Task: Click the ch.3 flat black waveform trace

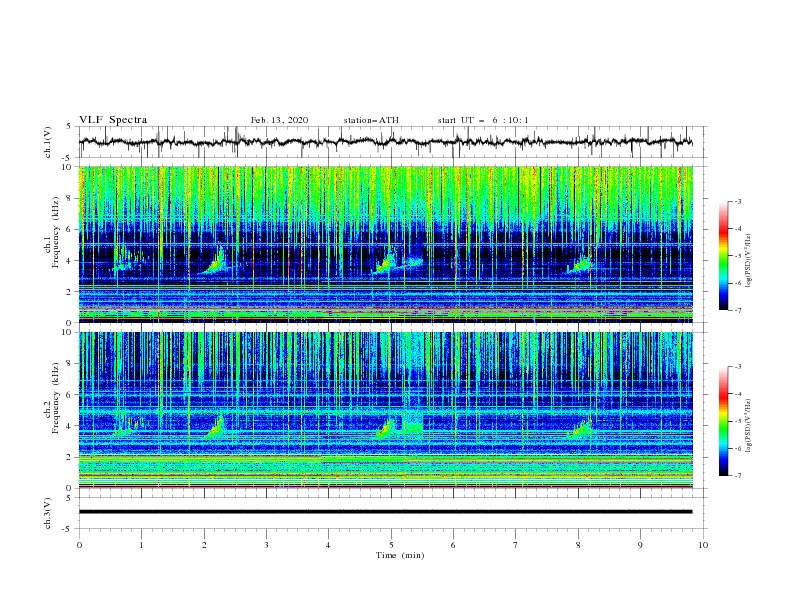Action: [385, 512]
